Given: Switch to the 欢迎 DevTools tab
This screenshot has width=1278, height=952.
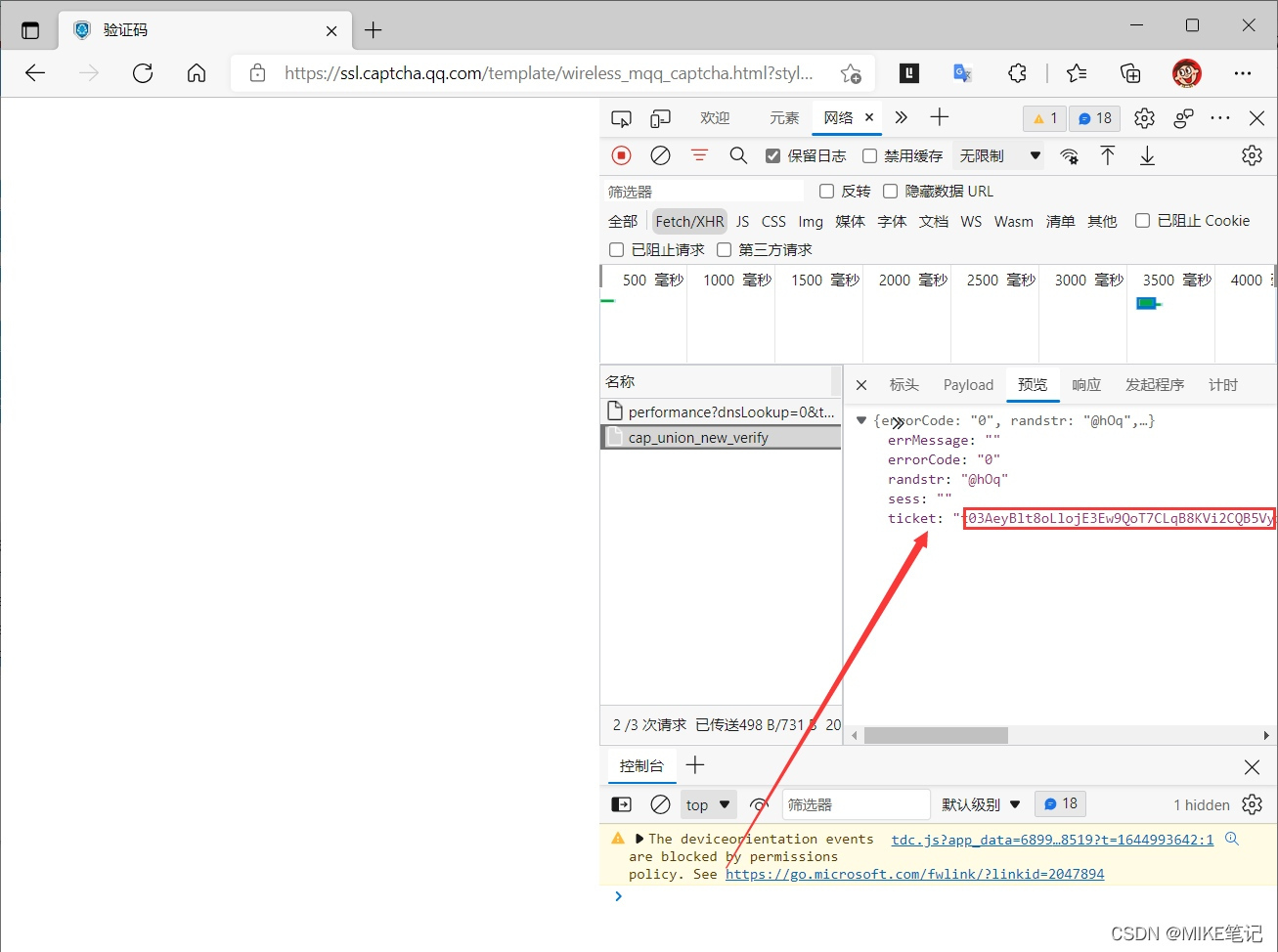Looking at the screenshot, I should (715, 118).
